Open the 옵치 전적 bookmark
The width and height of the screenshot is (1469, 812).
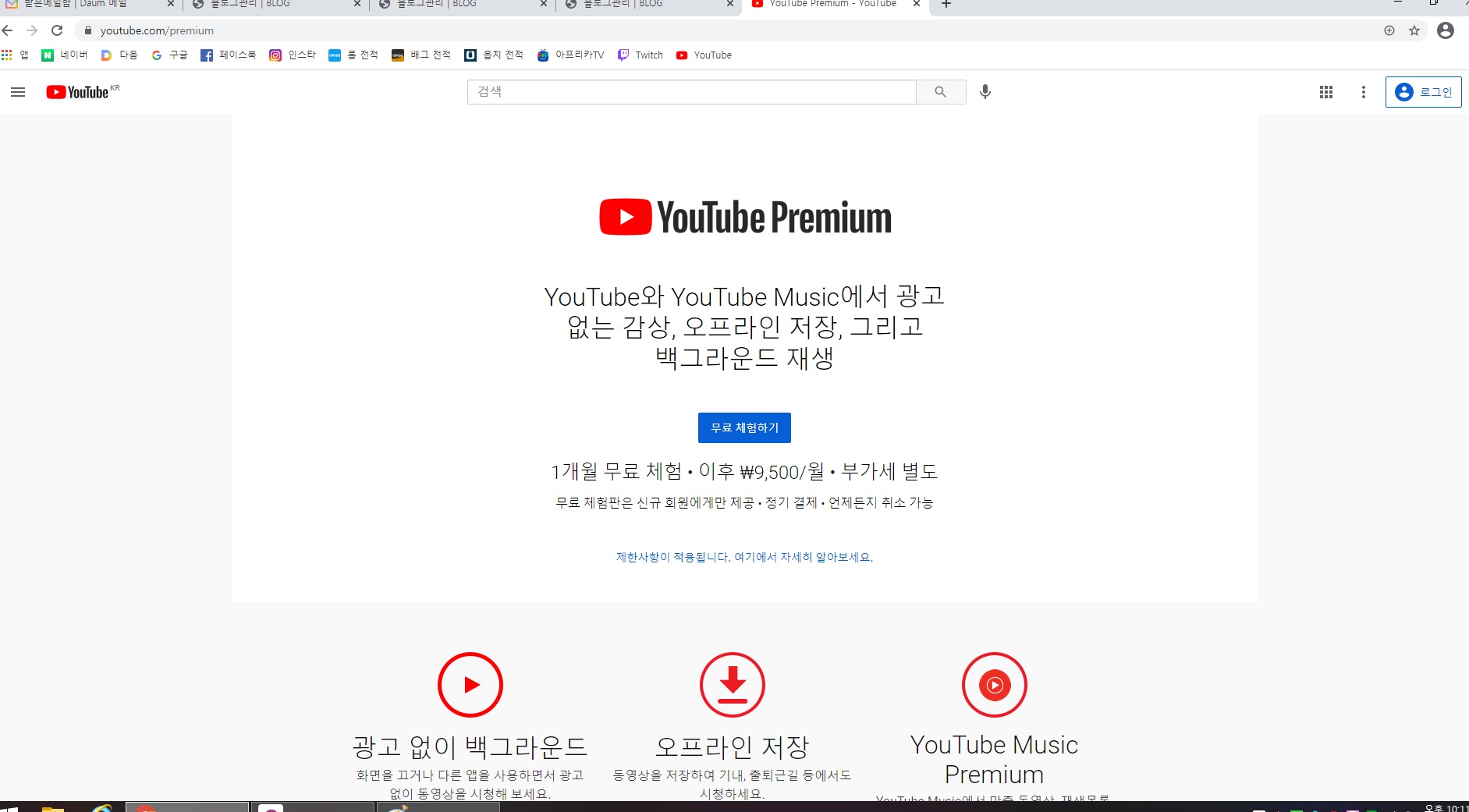point(494,55)
